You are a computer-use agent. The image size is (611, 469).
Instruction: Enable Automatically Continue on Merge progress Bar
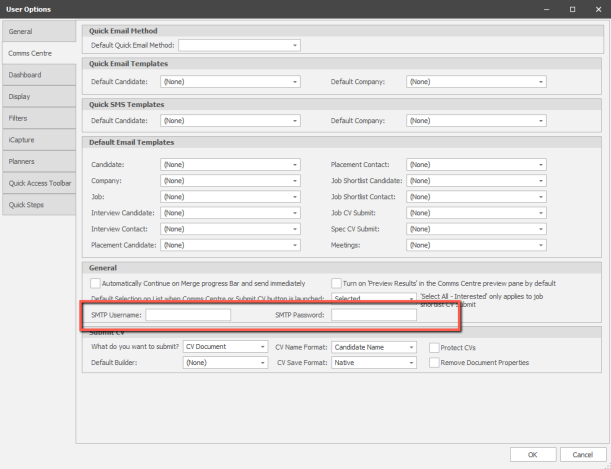point(96,283)
